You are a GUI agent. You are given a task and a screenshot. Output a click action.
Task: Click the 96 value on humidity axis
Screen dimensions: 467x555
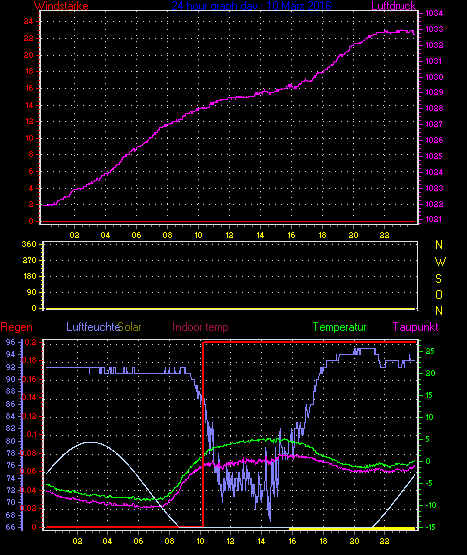point(11,342)
